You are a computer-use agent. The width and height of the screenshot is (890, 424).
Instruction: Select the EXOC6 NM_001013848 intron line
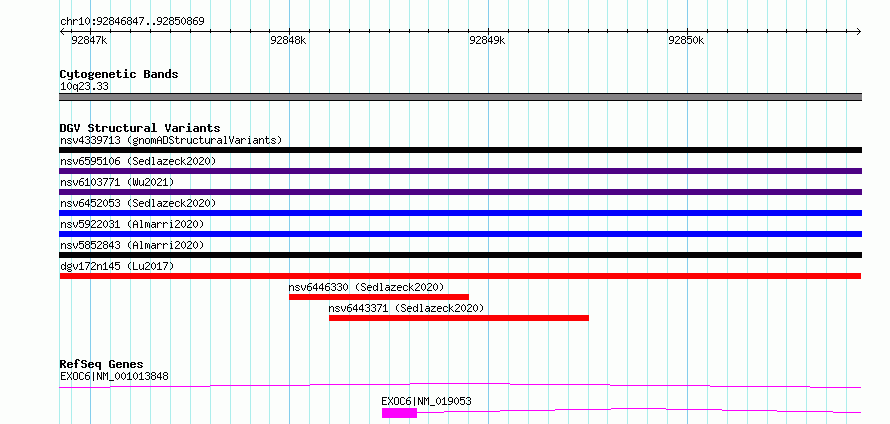[460, 385]
